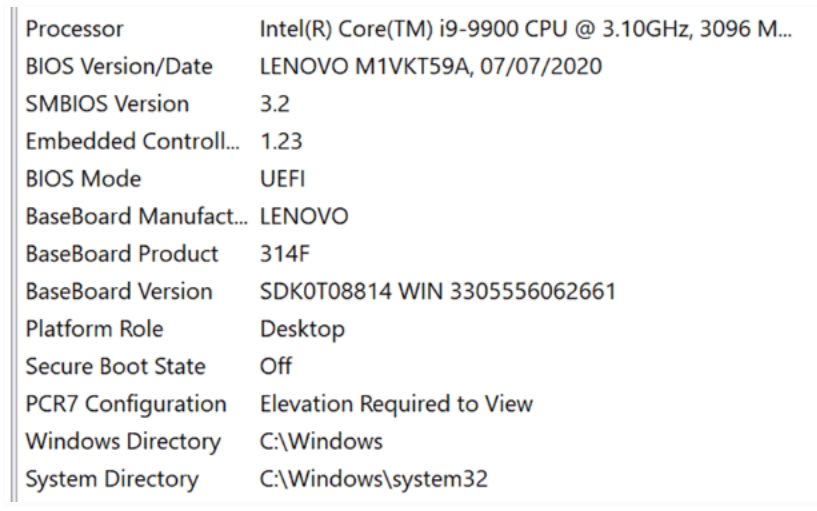Click the Intel Core i9-9900 CPU value

pyautogui.click(x=520, y=30)
